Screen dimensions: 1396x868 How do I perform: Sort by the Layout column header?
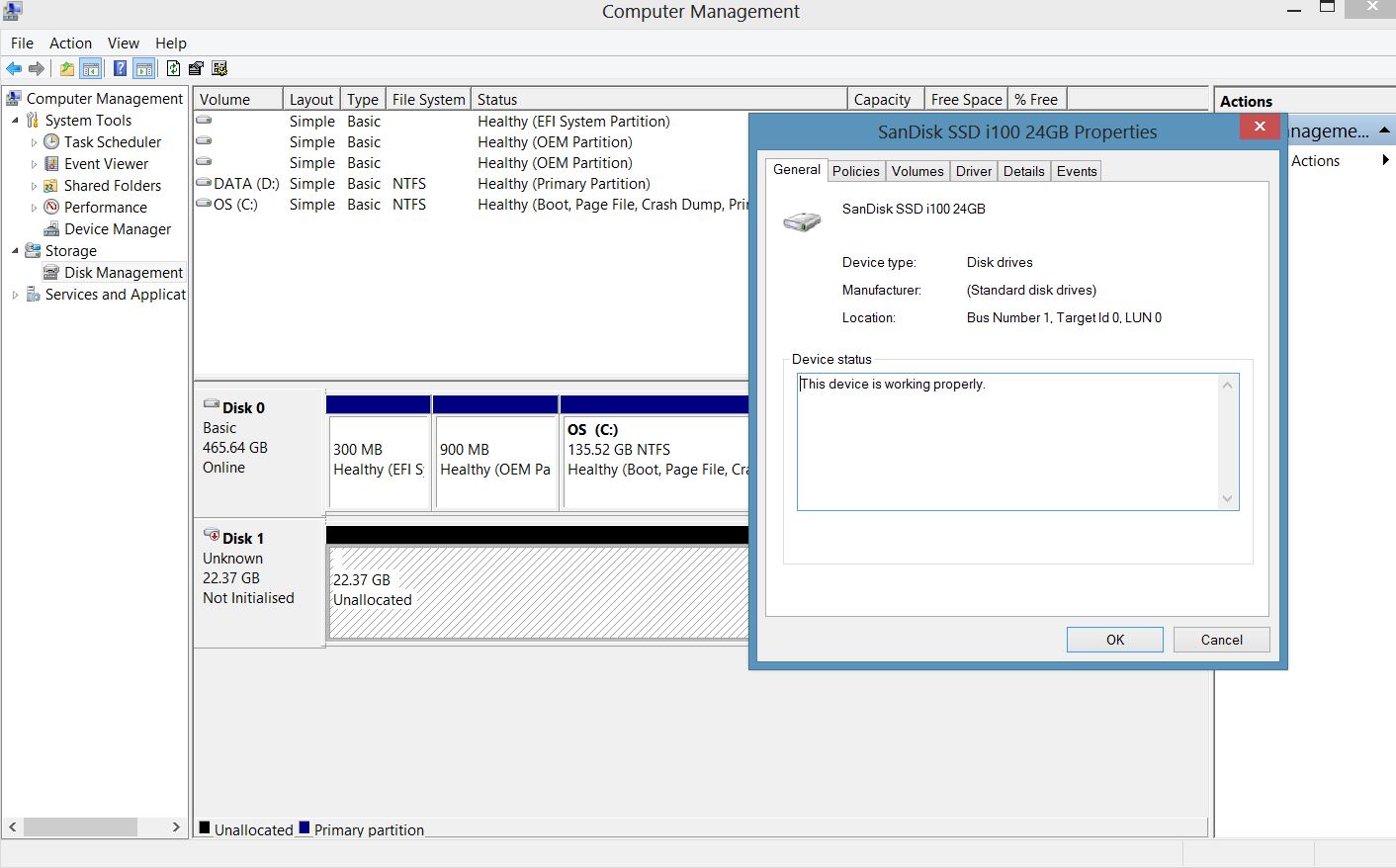pos(311,99)
